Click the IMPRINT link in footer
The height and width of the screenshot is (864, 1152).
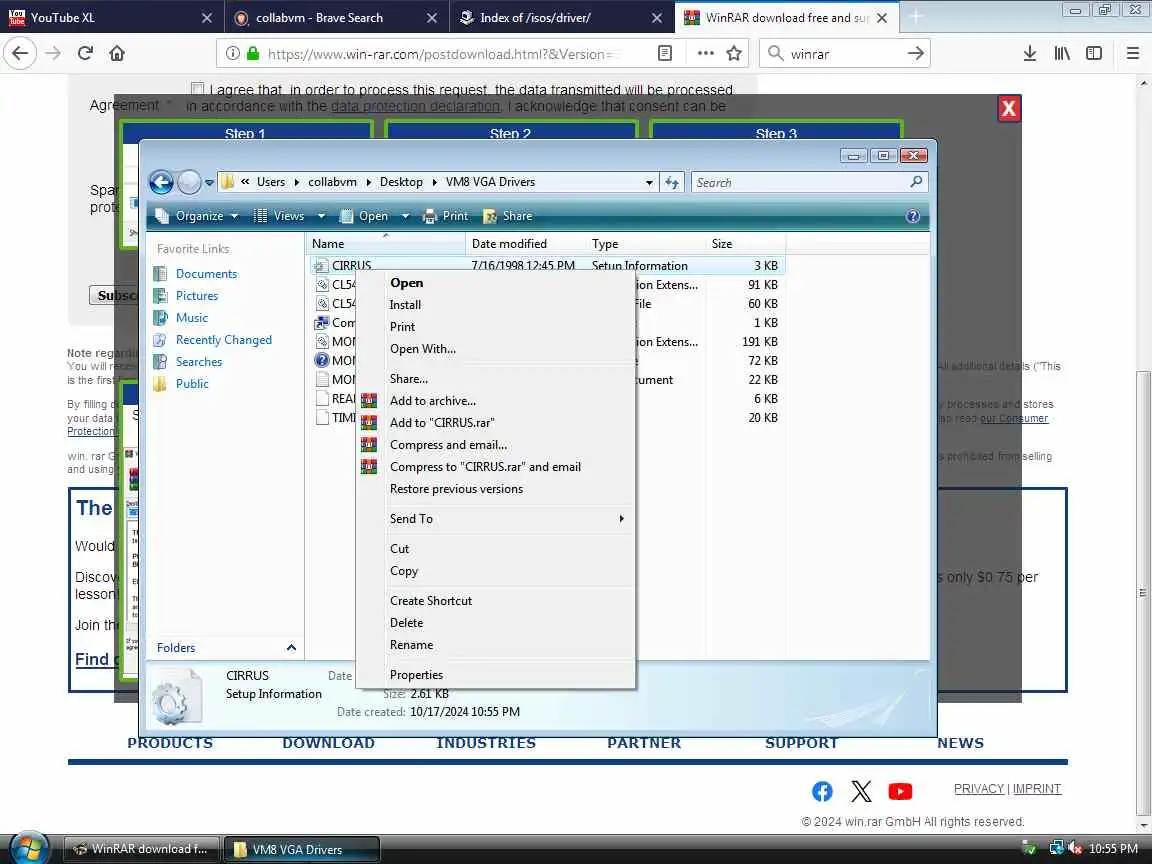(x=1037, y=788)
